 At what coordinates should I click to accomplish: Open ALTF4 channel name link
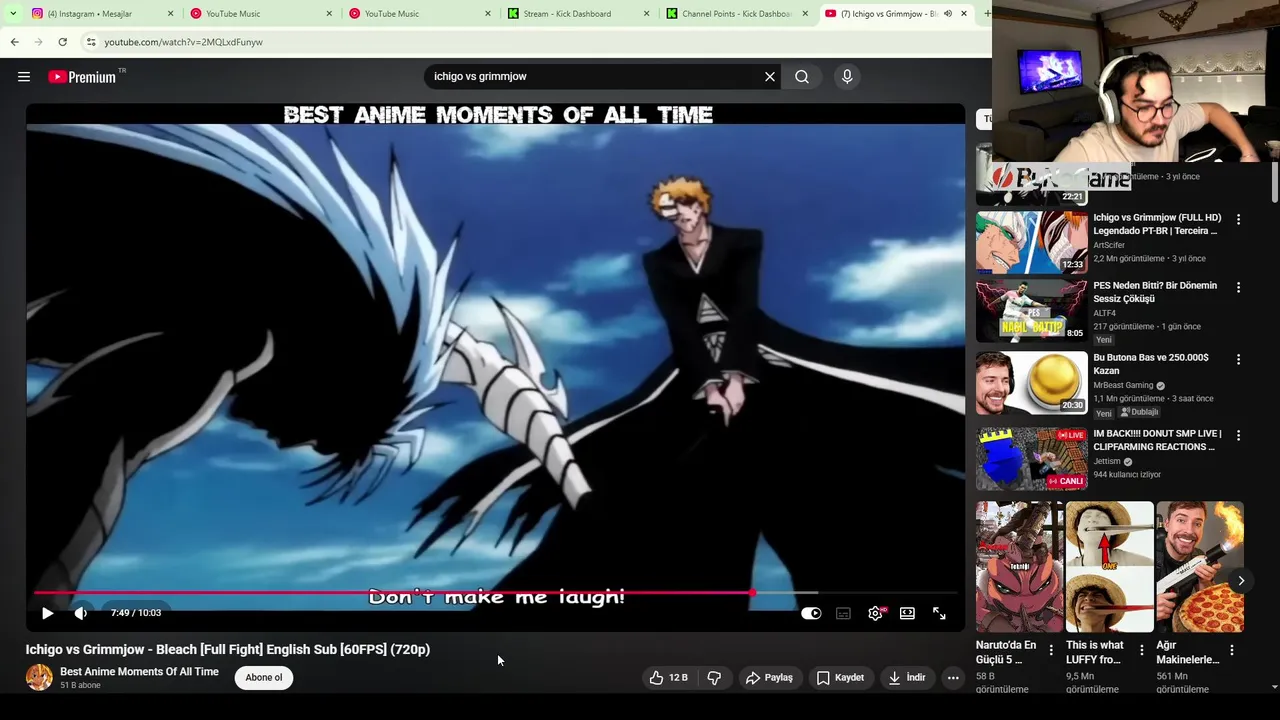point(1104,313)
